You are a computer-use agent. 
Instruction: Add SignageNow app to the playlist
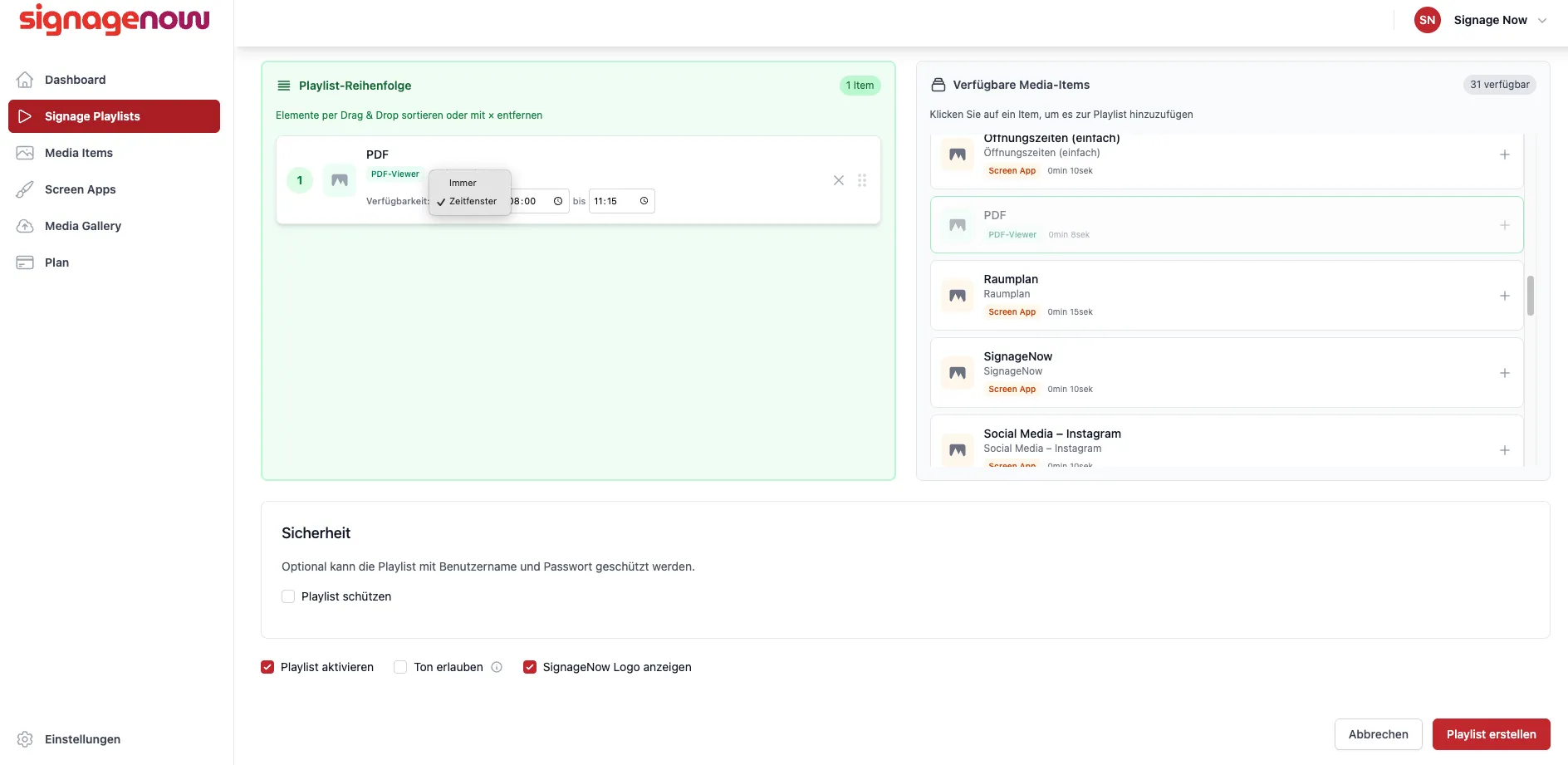(x=1504, y=373)
